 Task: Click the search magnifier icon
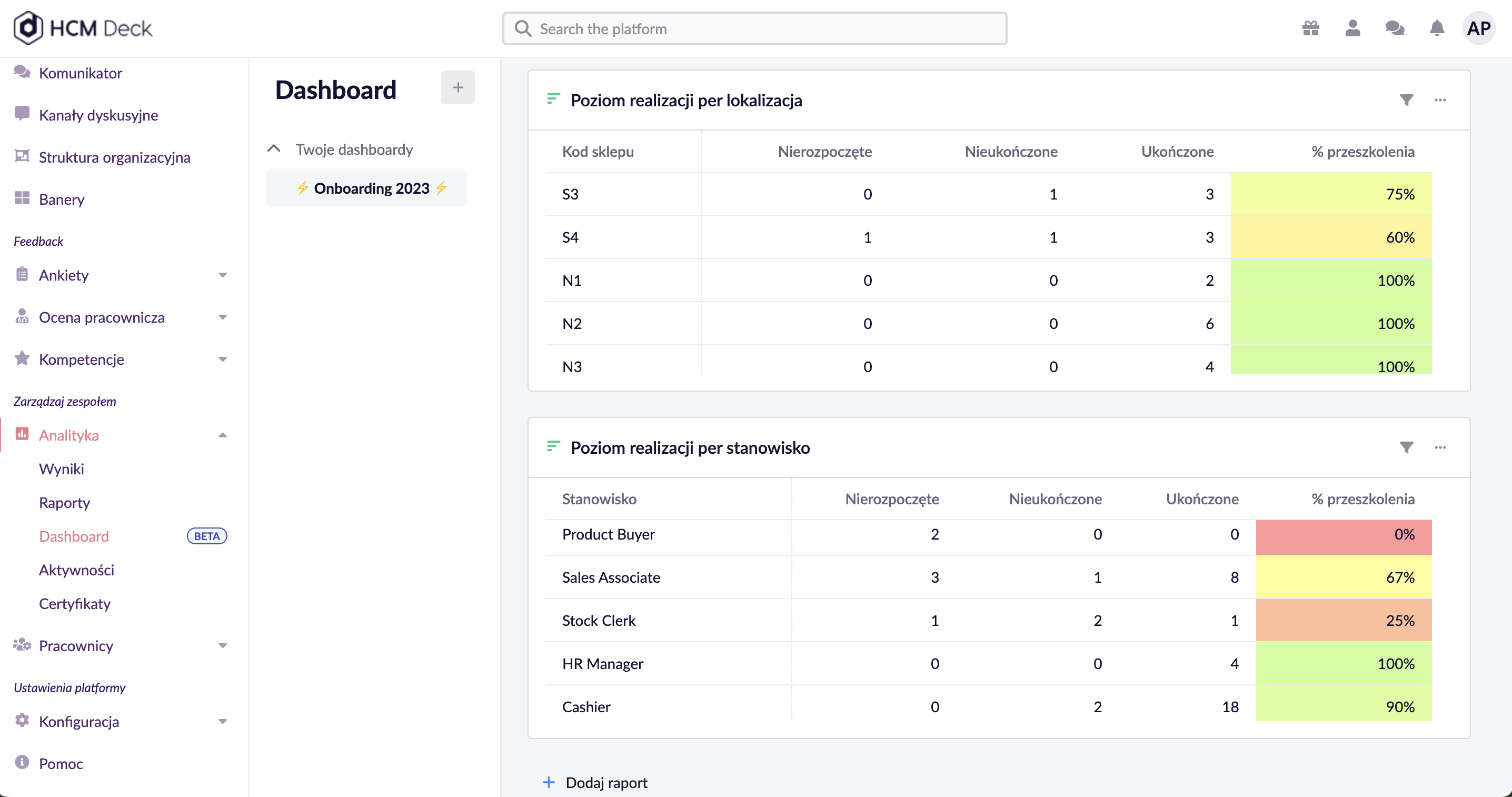coord(523,28)
